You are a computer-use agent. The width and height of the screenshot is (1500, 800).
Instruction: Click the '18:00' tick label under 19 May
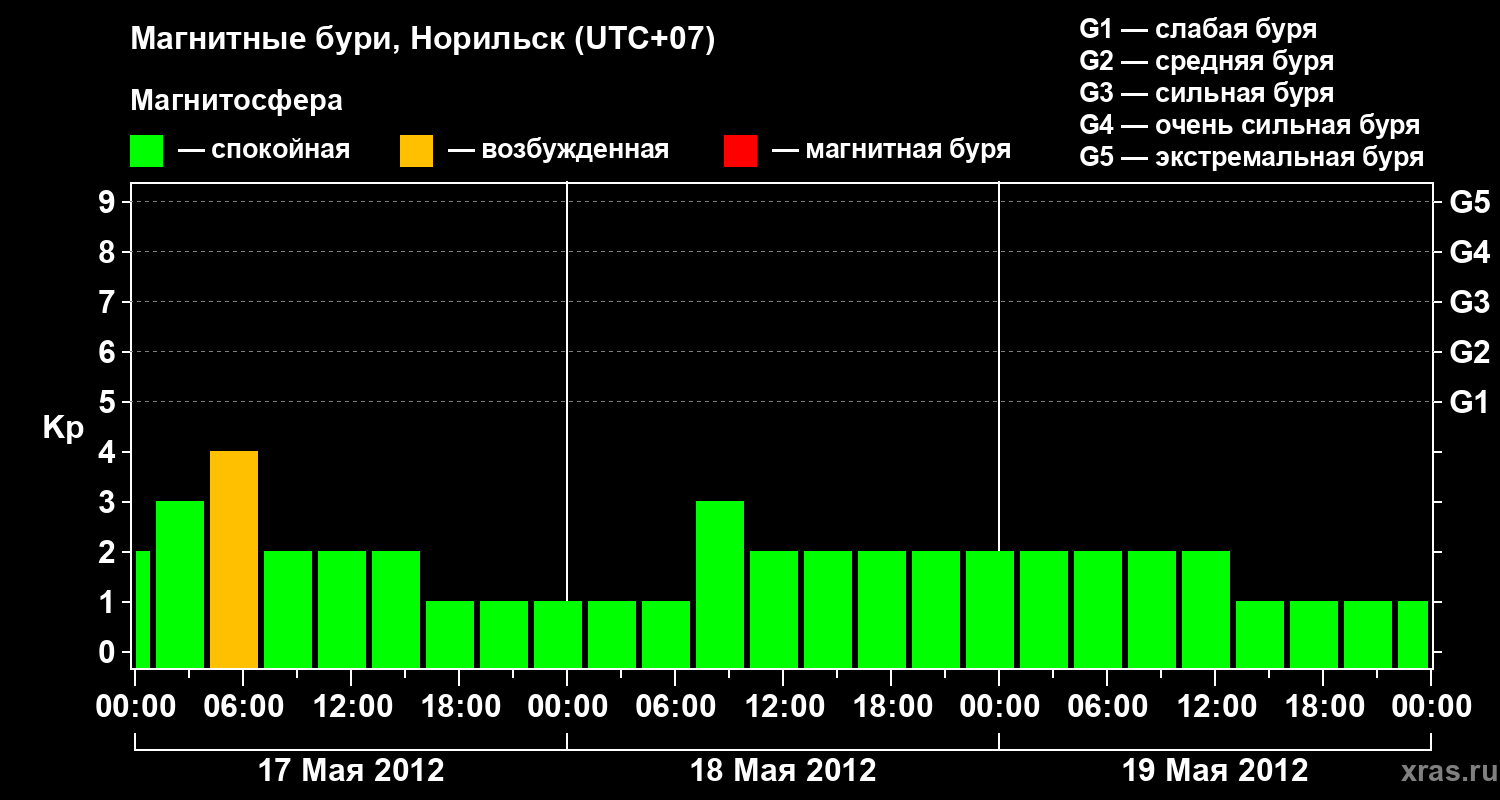[x=1323, y=707]
